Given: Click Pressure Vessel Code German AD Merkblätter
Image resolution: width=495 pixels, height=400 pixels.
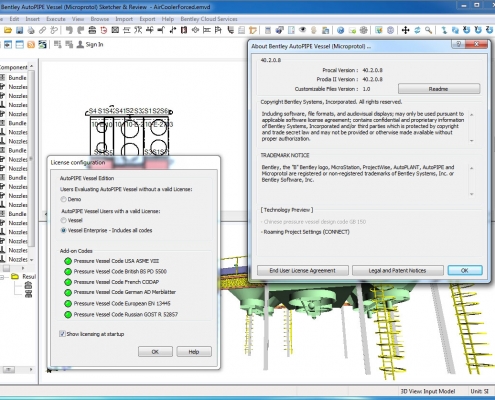Looking at the screenshot, I should (125, 292).
